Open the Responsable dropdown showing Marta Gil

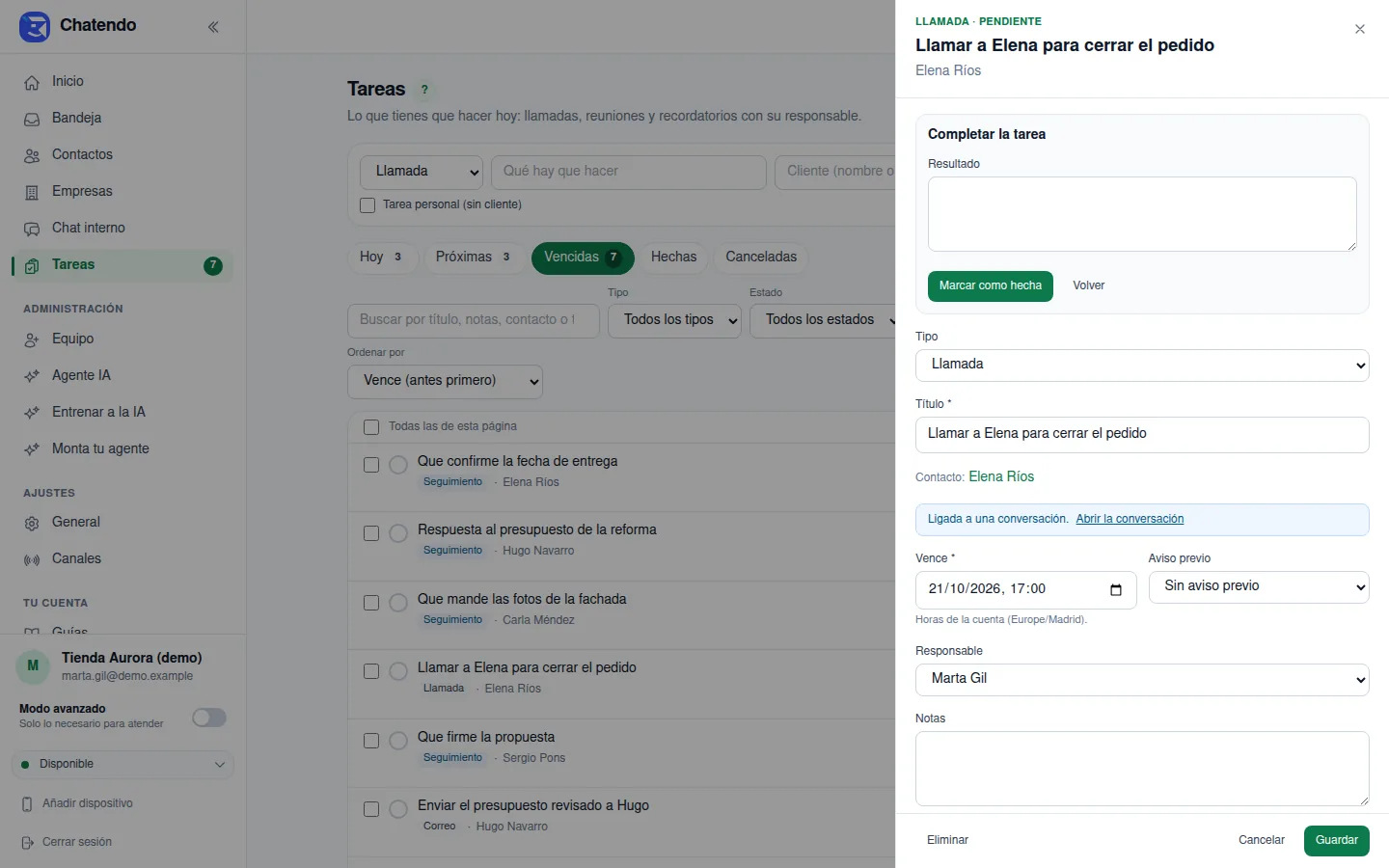click(1142, 679)
